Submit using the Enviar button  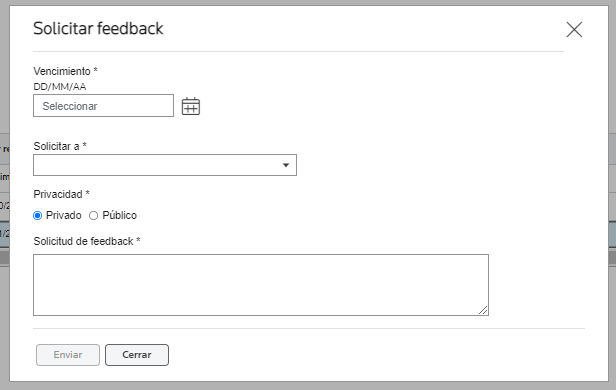68,355
